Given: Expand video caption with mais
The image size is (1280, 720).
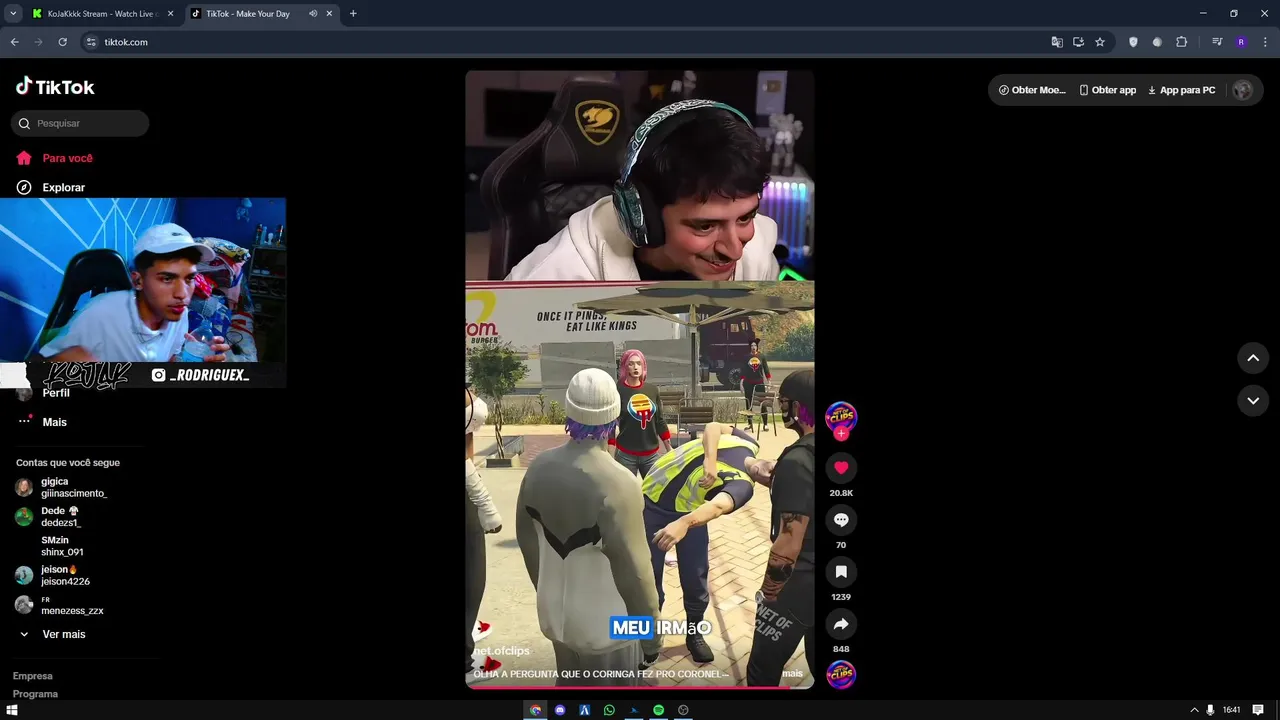Looking at the screenshot, I should [x=792, y=673].
